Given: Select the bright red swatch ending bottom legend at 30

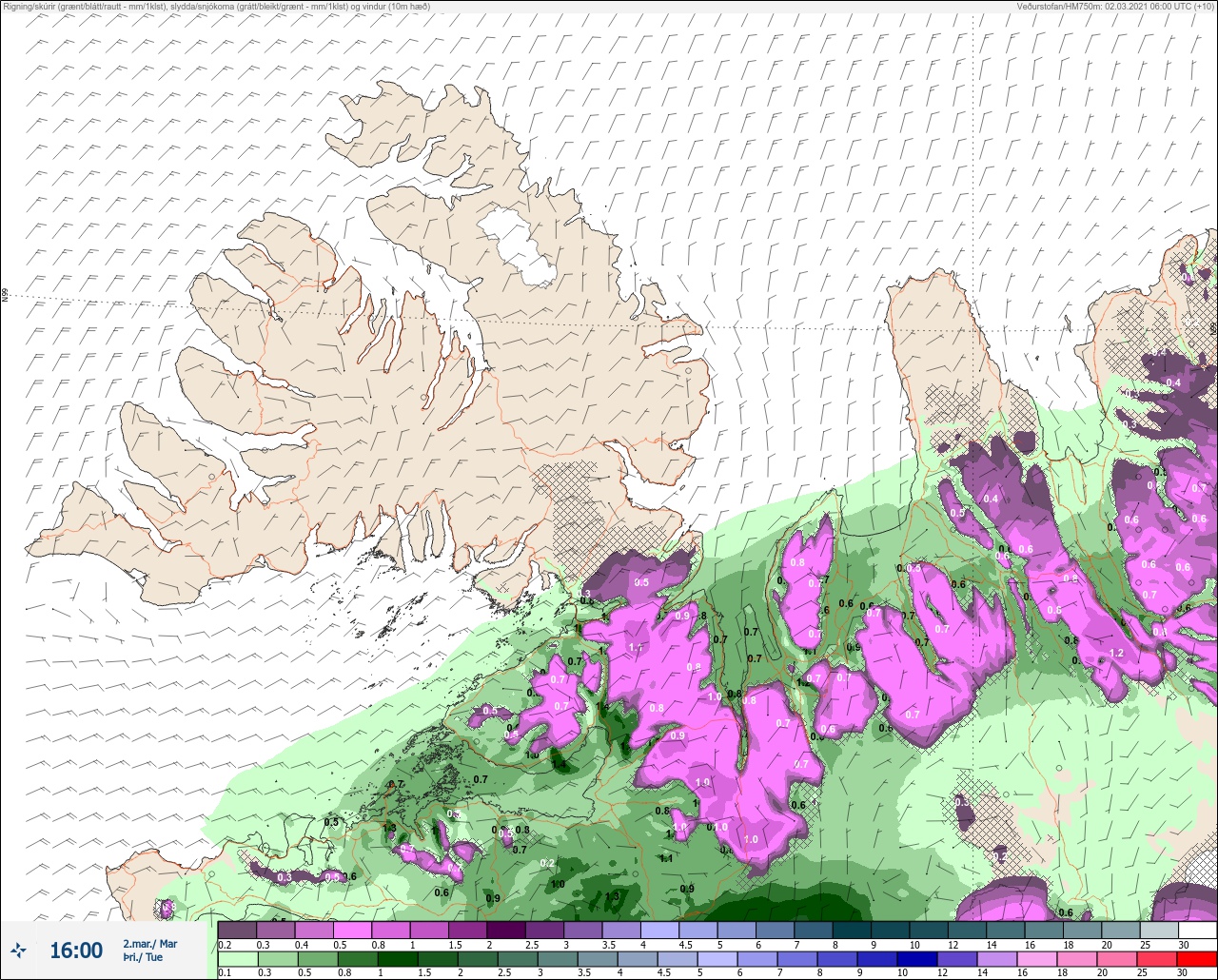Looking at the screenshot, I should click(1197, 959).
